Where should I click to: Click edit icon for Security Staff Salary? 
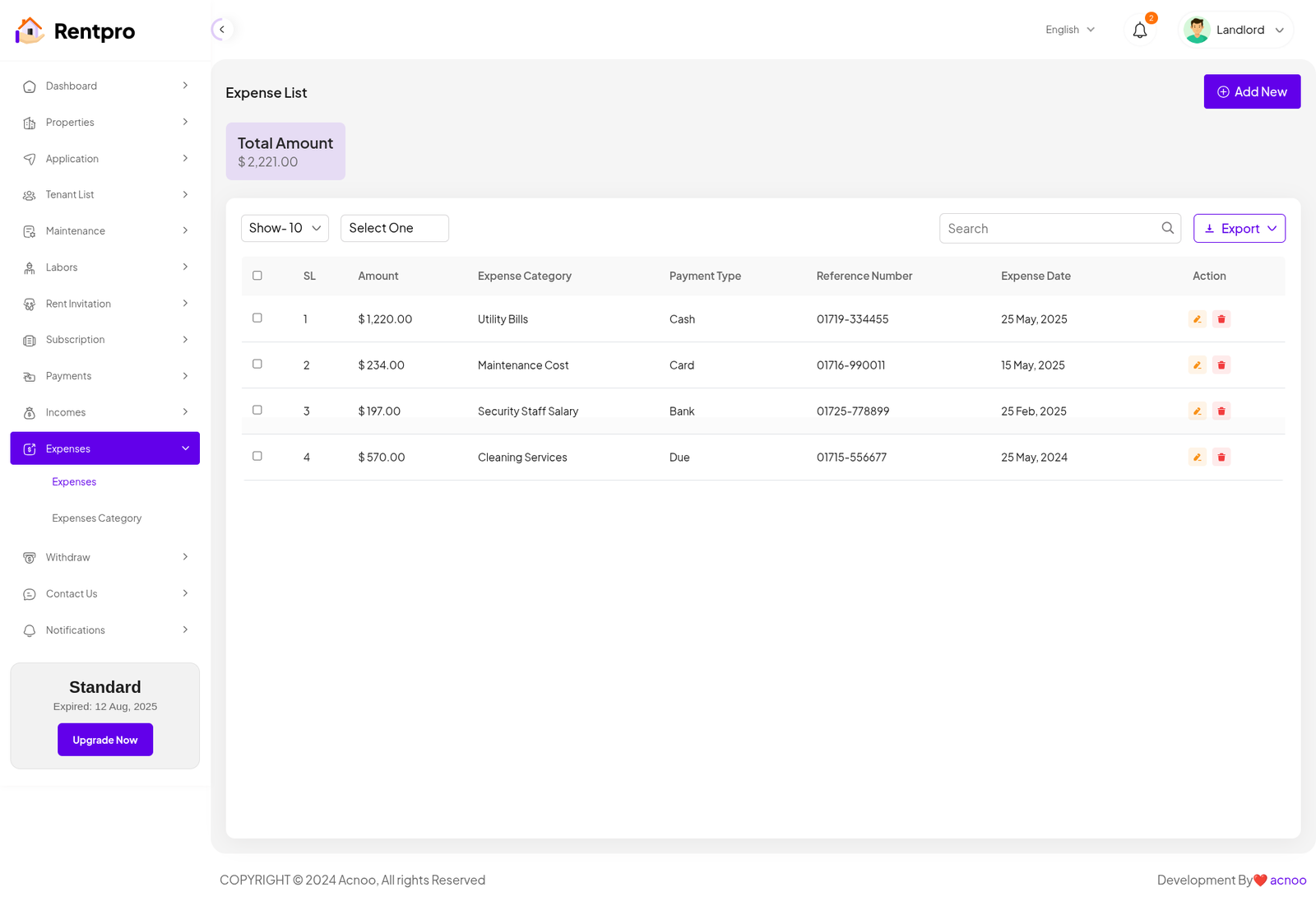tap(1197, 411)
